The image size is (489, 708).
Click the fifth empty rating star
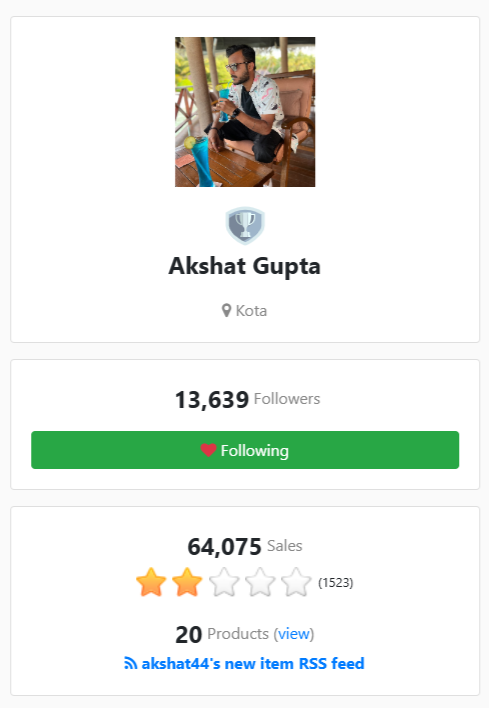[x=296, y=582]
